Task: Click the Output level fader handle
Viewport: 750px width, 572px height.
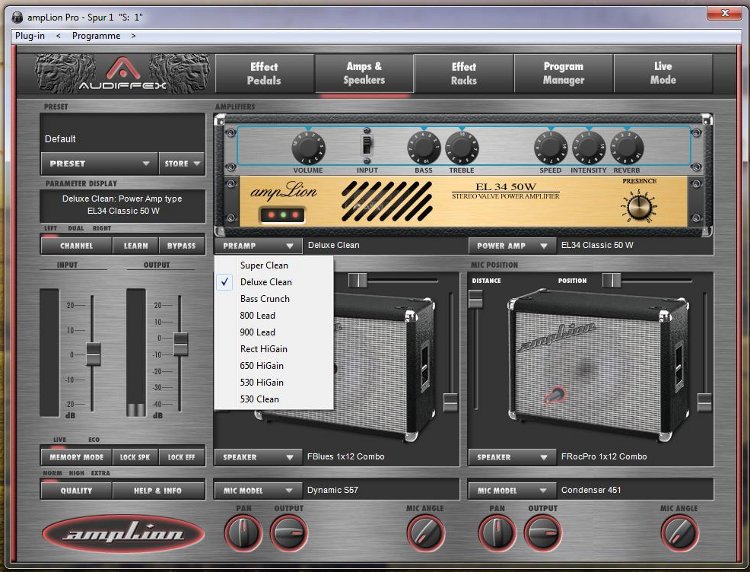Action: point(180,344)
